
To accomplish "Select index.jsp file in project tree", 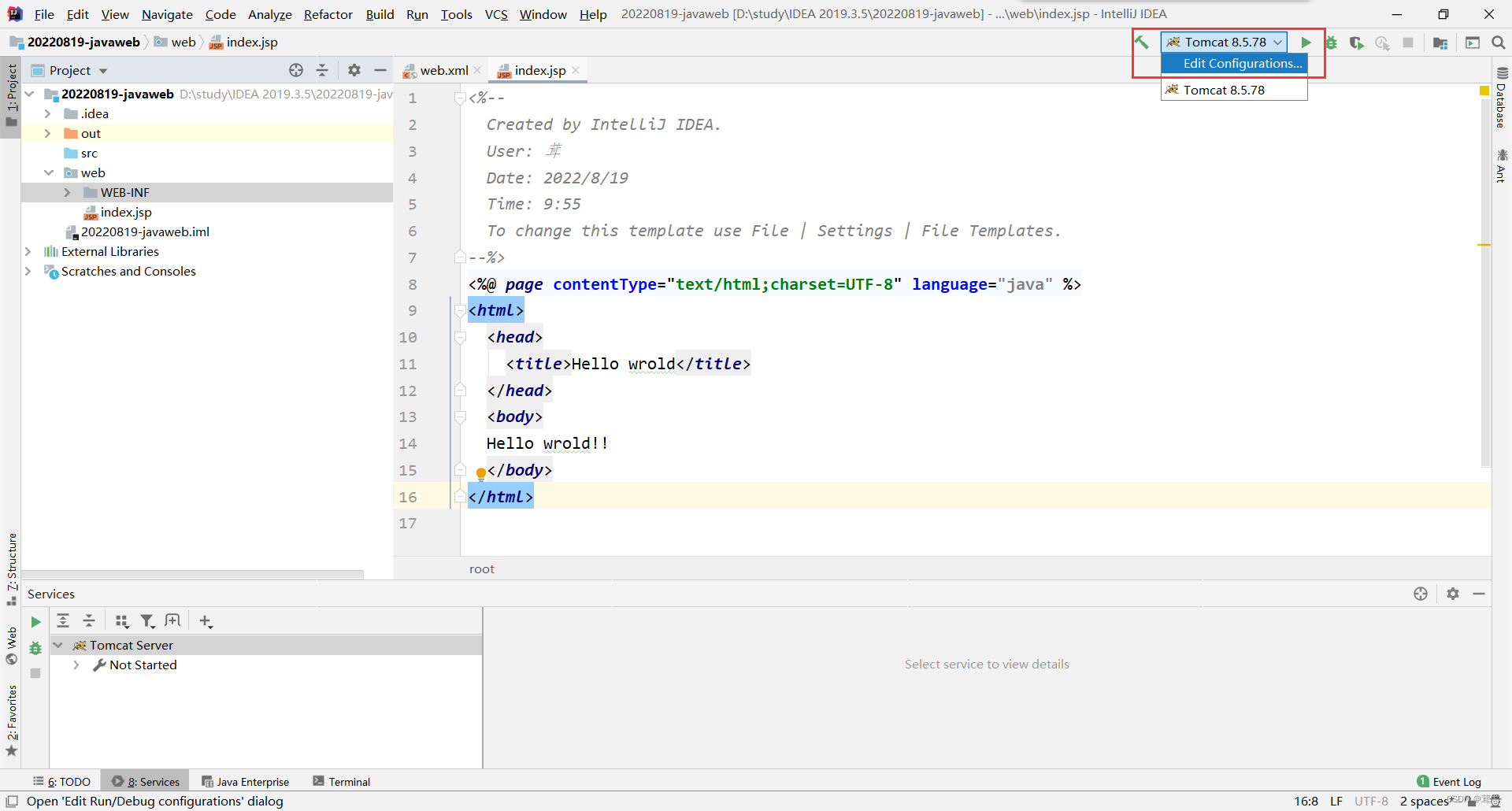I will [x=126, y=212].
